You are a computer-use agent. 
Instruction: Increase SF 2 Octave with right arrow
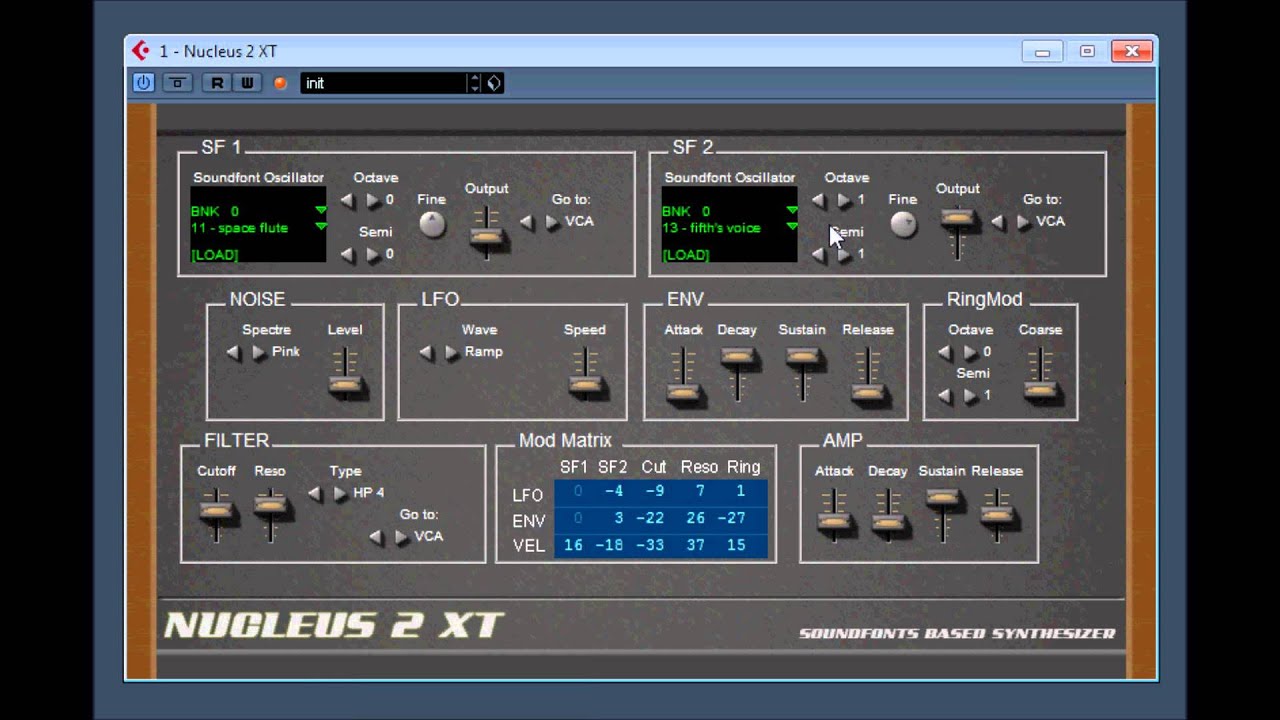click(x=844, y=200)
